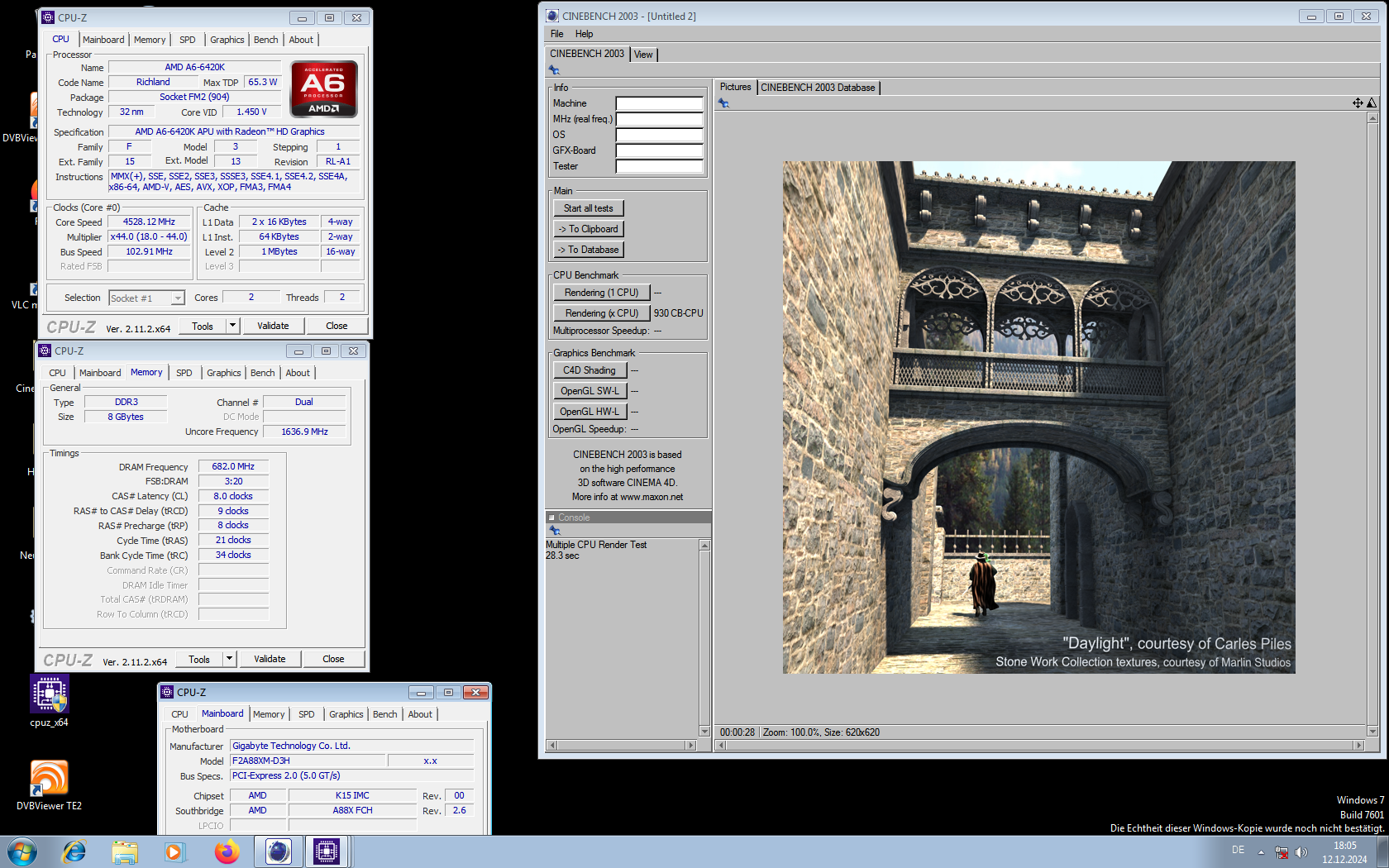Image resolution: width=1389 pixels, height=868 pixels.
Task: Click the network tray icon
Action: click(x=1282, y=851)
